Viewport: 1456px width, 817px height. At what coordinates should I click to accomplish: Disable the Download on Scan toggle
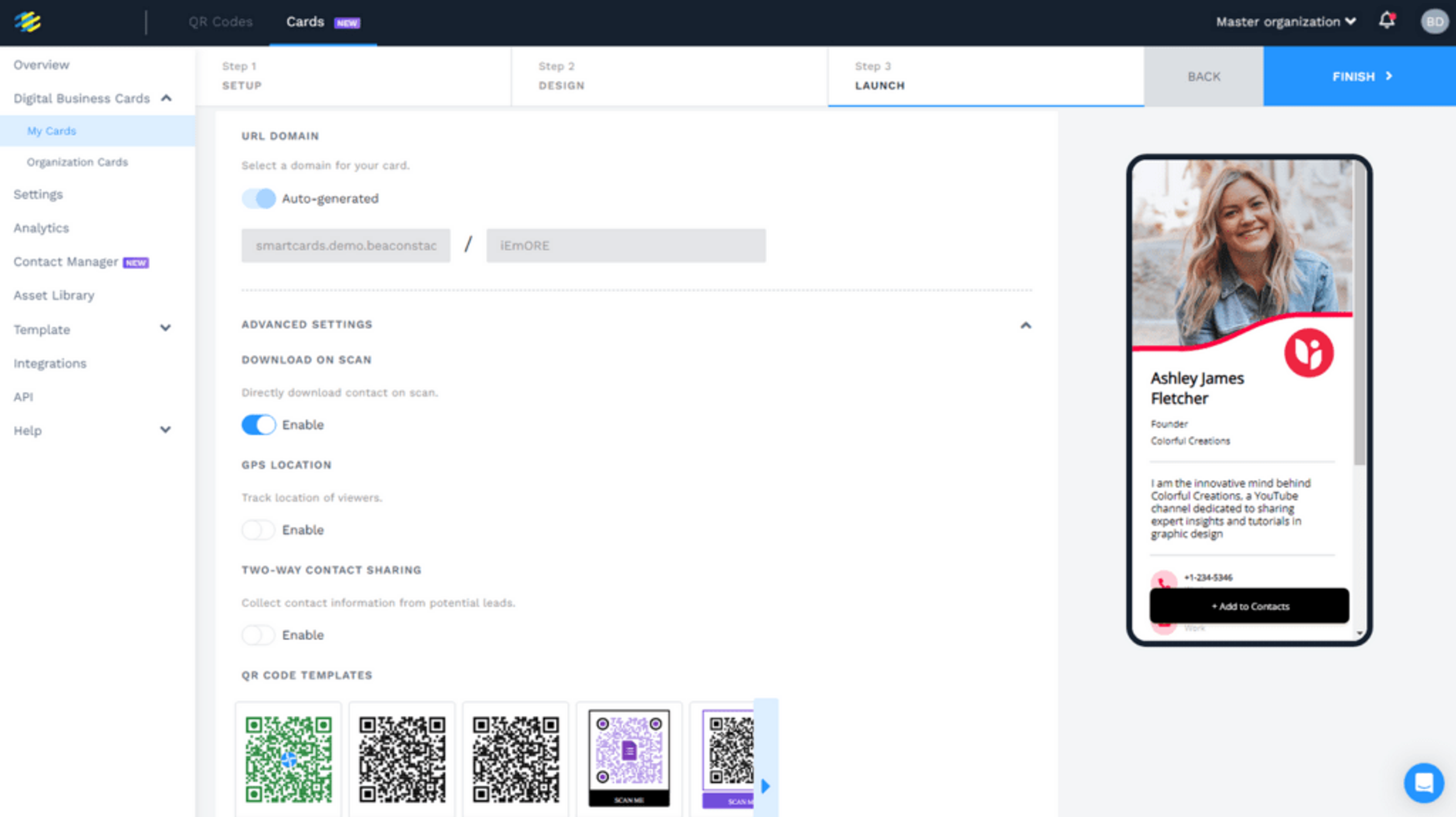coord(258,425)
